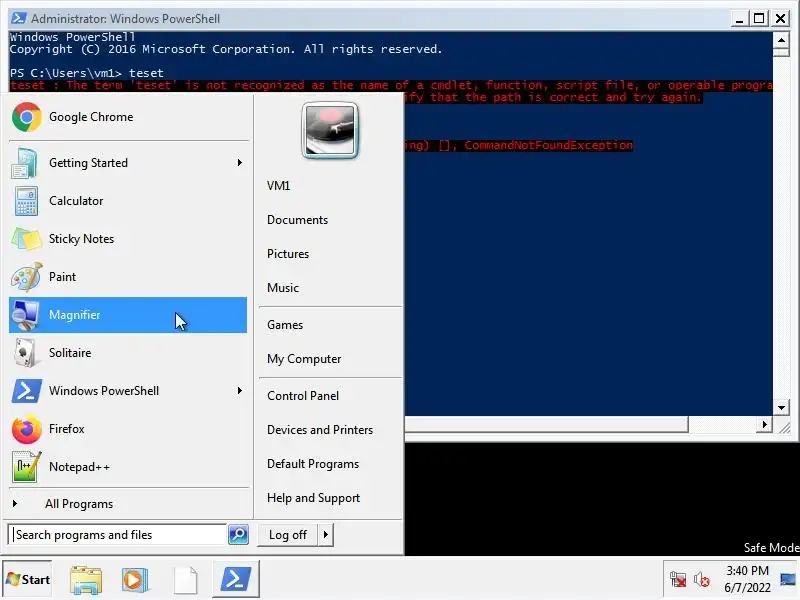Click Show desktop icon in tray
This screenshot has width=800, height=600.
tap(789, 580)
